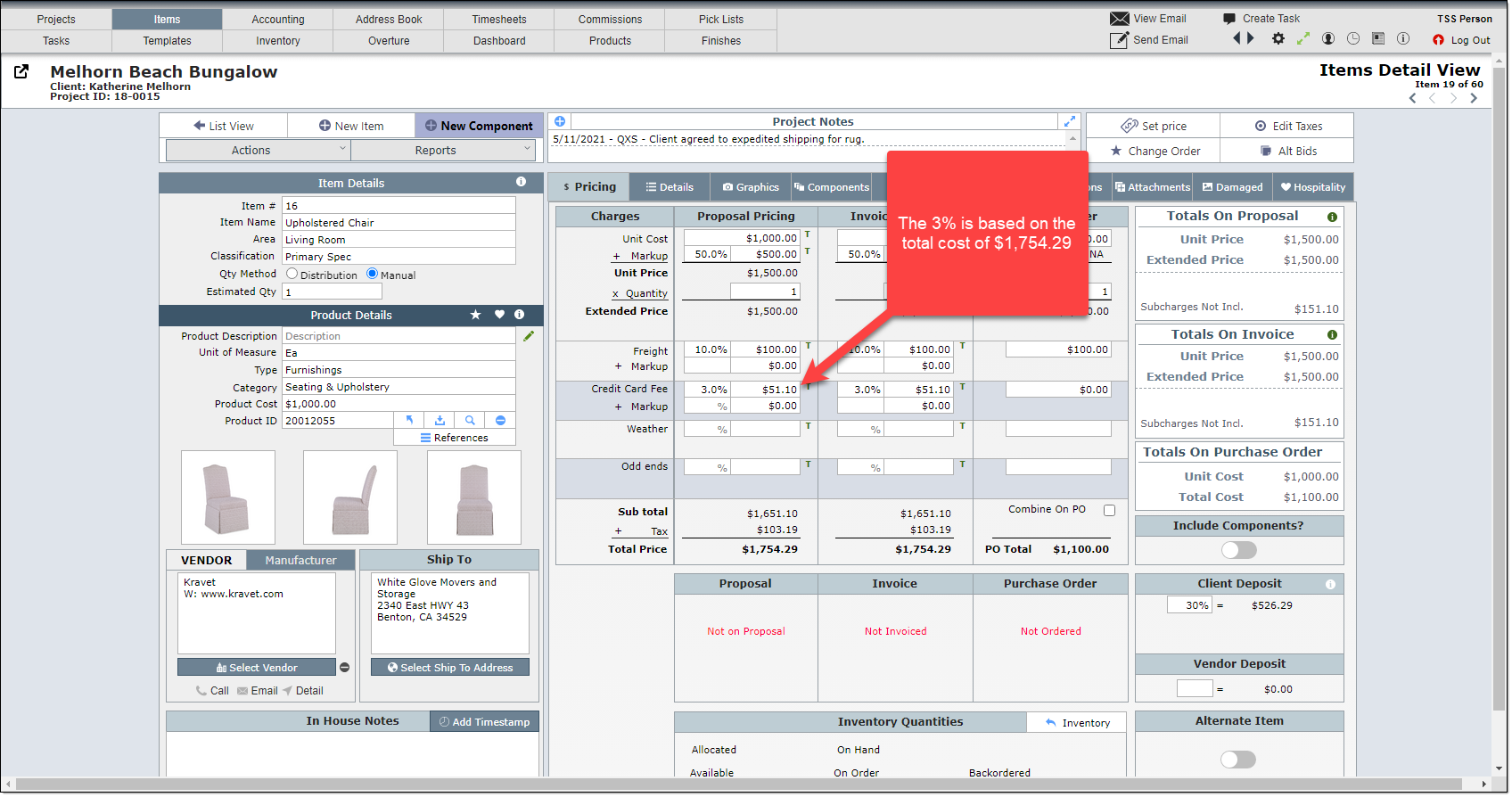Toggle the T tax flag on Proposal Weather row
This screenshot has width=1512, height=797.
click(x=808, y=426)
